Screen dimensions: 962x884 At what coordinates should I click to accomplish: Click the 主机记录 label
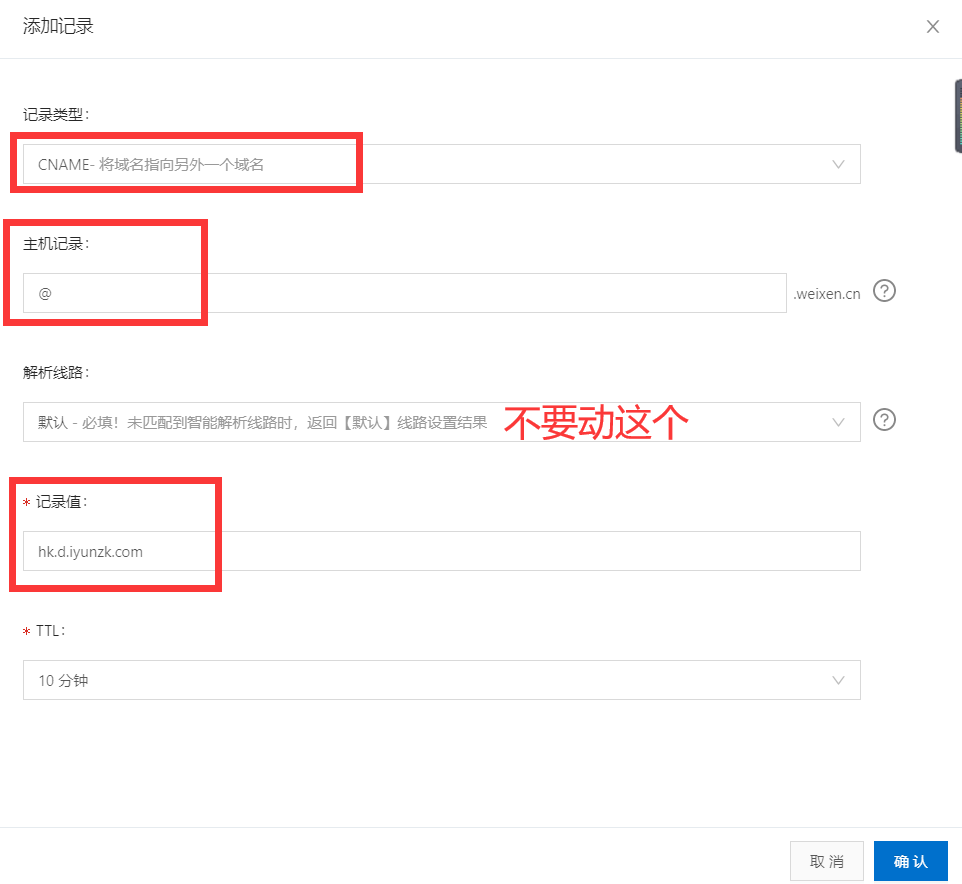point(56,244)
